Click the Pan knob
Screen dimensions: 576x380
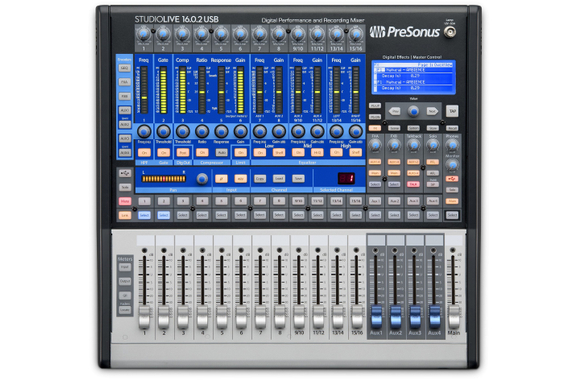tap(202, 179)
